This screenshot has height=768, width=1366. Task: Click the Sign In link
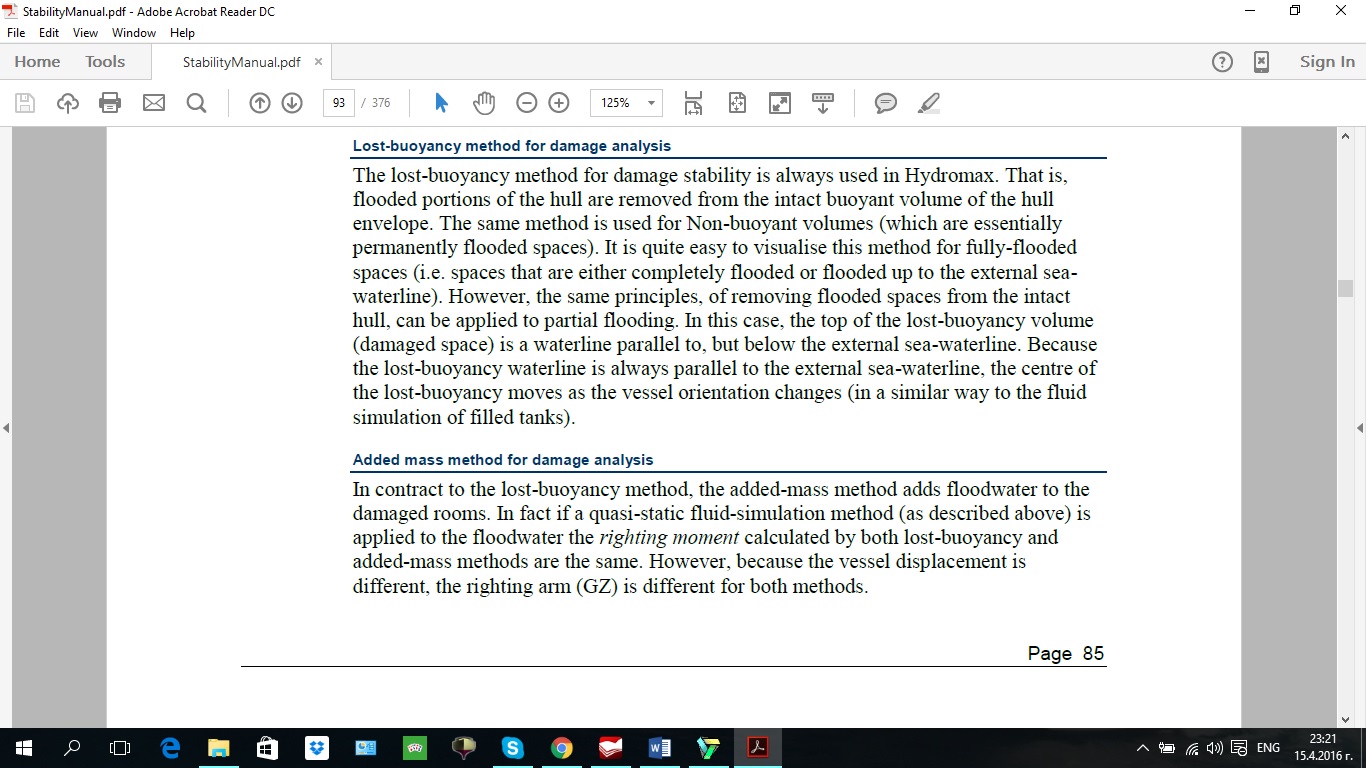click(1327, 62)
